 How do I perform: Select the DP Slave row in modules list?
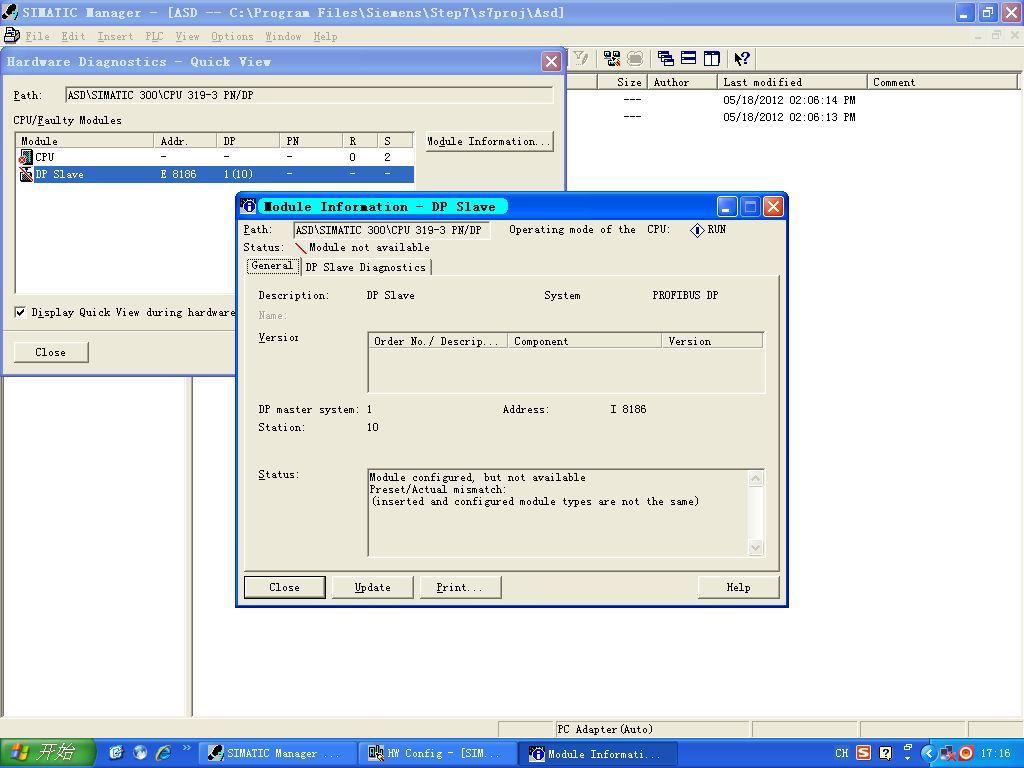click(x=215, y=174)
